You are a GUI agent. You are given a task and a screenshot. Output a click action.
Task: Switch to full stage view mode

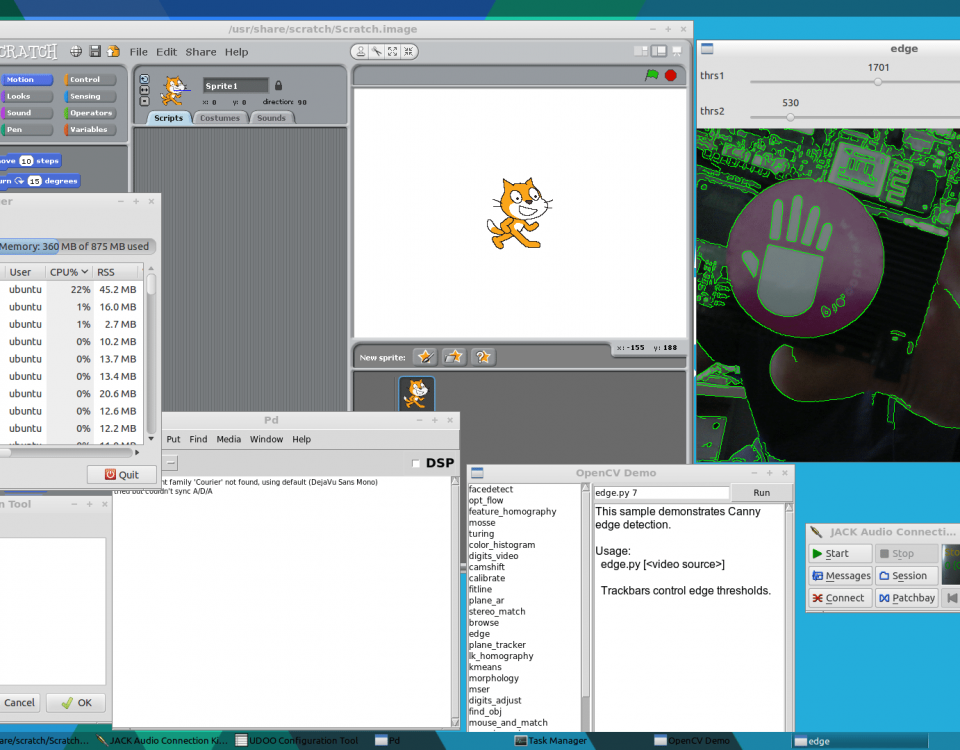pyautogui.click(x=659, y=51)
